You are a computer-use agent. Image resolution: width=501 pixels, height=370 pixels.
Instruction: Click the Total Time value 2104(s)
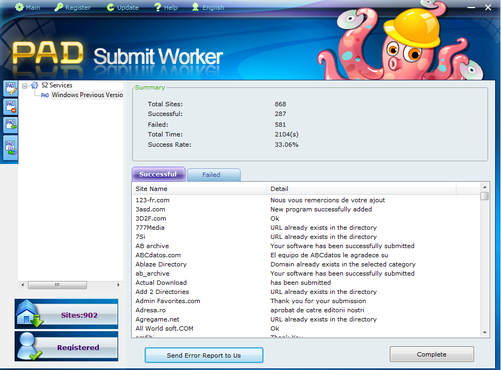(286, 134)
